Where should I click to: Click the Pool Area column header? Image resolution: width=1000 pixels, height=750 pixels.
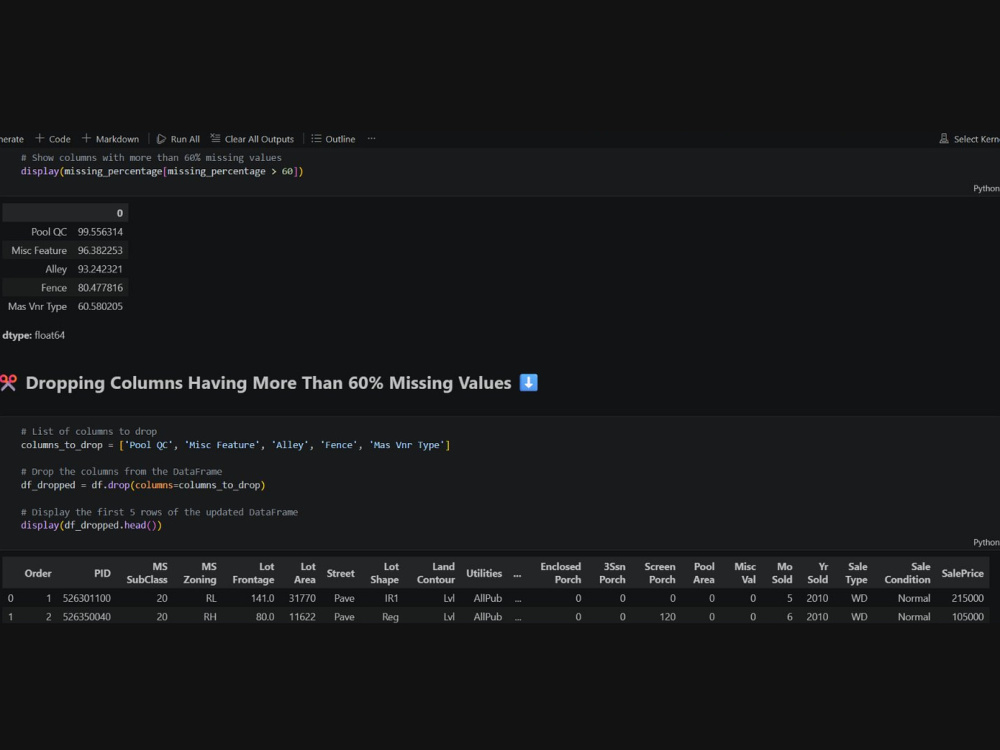704,573
